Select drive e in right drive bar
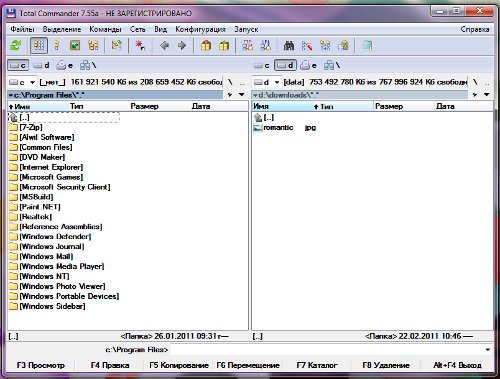The width and height of the screenshot is (500, 379). (x=308, y=65)
